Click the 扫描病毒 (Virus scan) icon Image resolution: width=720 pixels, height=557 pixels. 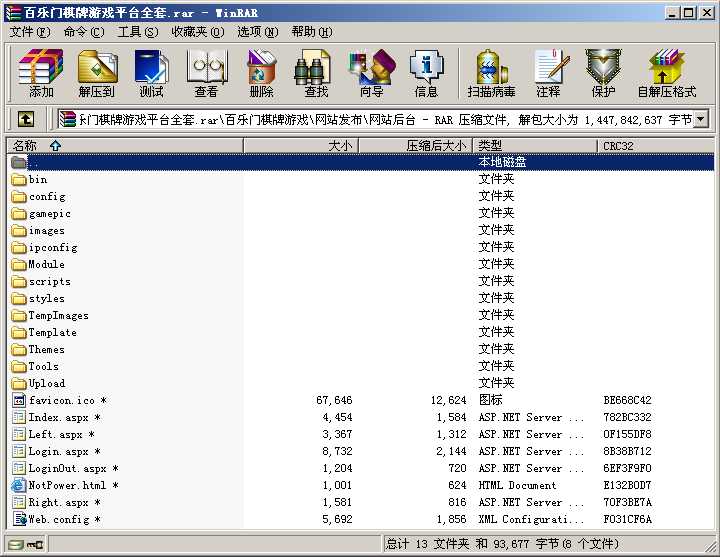(x=491, y=73)
